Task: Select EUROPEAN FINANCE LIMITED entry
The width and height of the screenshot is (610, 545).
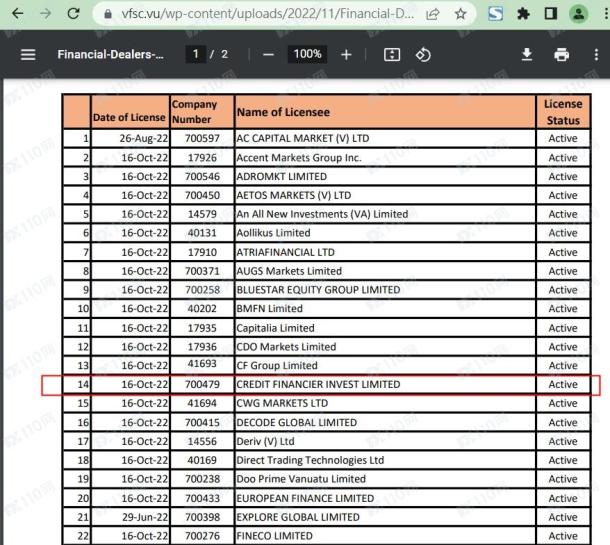Action: 305,498
